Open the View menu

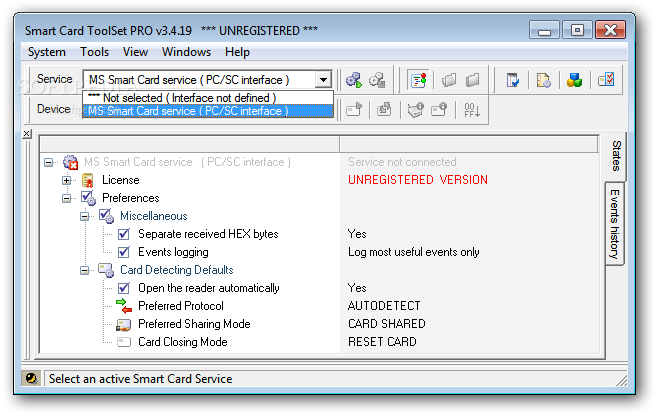tap(135, 52)
